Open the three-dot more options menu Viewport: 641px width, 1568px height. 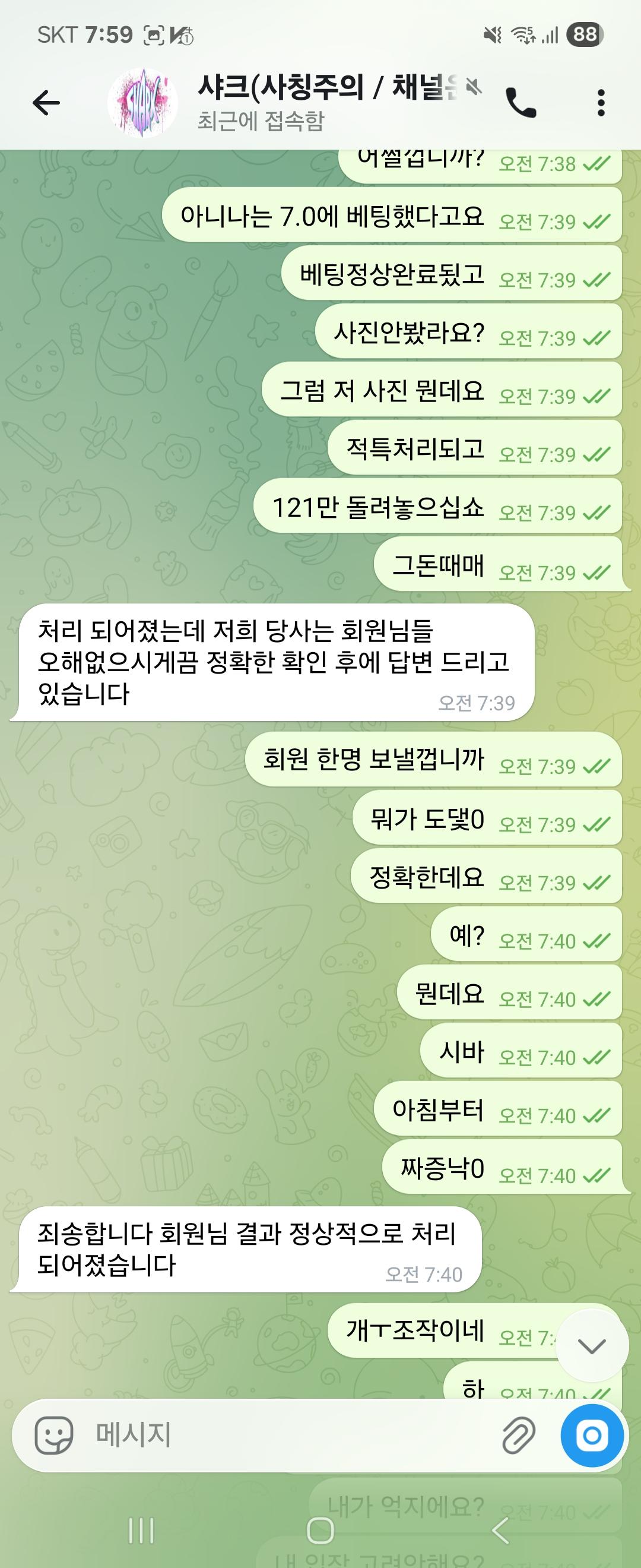(601, 103)
